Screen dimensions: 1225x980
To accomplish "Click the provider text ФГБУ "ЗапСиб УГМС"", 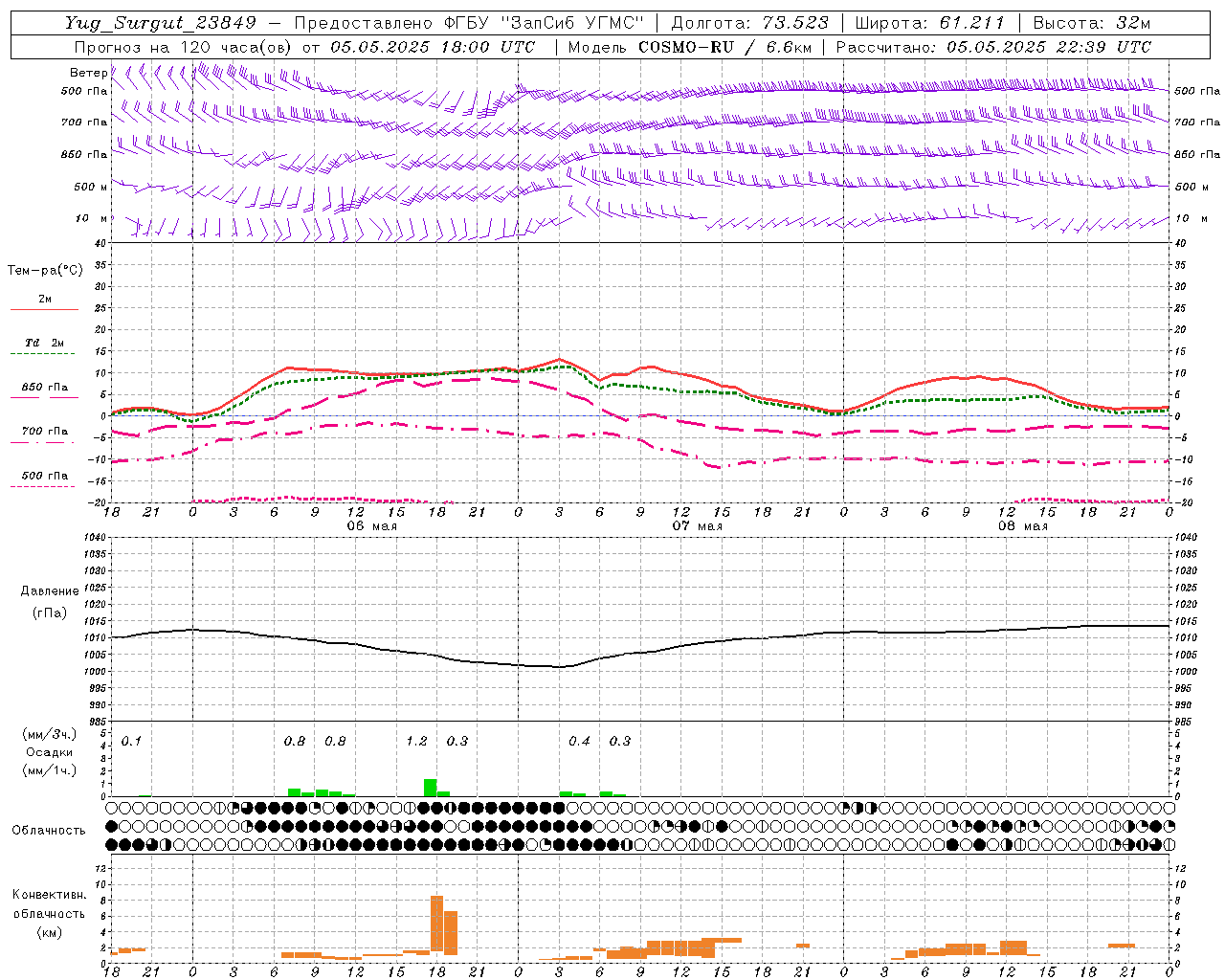I will coord(544,23).
